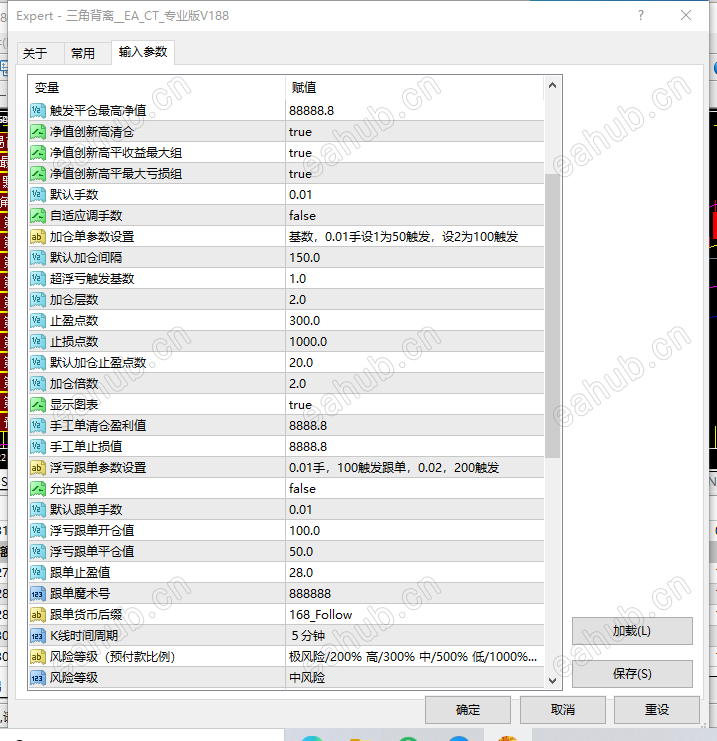The height and width of the screenshot is (741, 717).
Task: Click the icon beside 净值创新高平收益最大组
Action: 38,153
